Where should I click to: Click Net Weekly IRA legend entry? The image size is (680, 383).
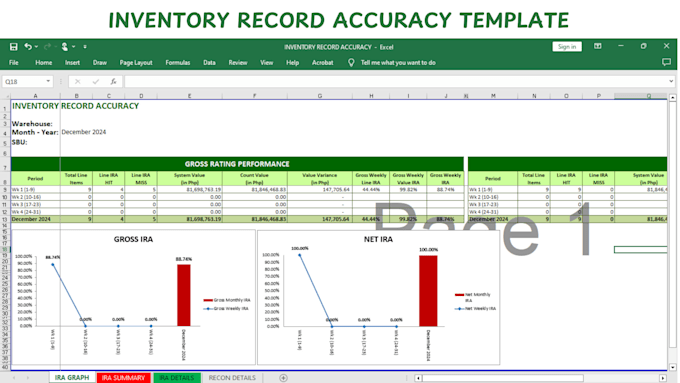point(475,308)
